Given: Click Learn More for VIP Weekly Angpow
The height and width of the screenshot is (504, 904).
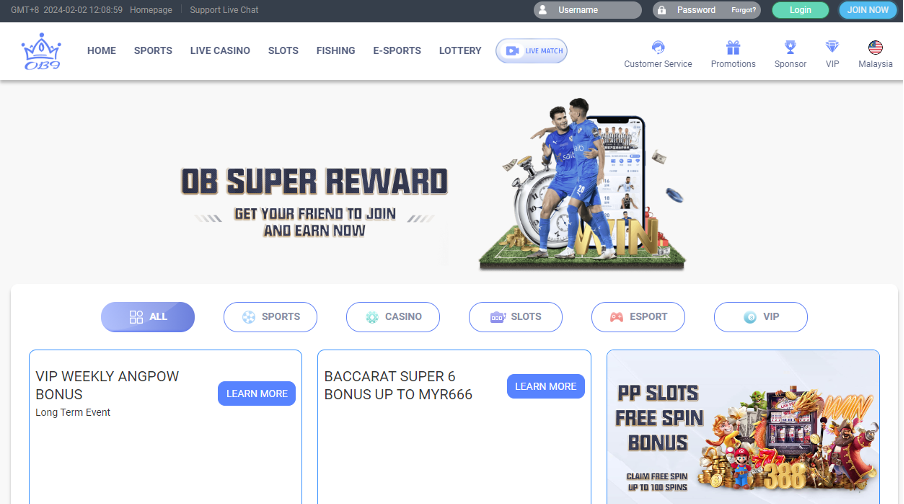Looking at the screenshot, I should (257, 393).
